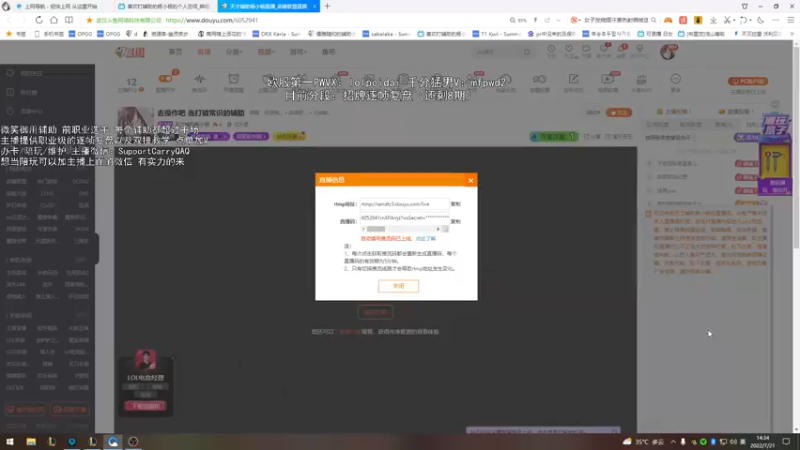The image size is (800, 450).
Task: Click the stream key horizontal scrollbar thumb
Action: click(x=376, y=229)
